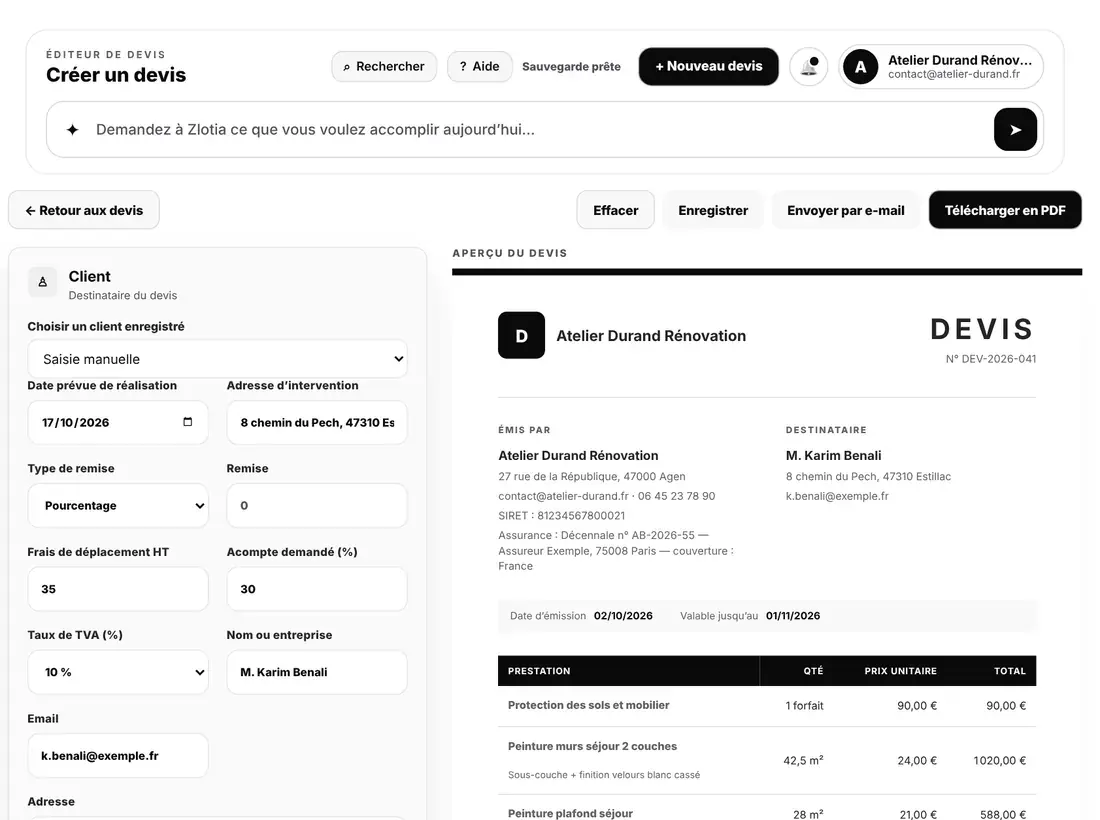Image resolution: width=1100 pixels, height=820 pixels.
Task: Download quote with Télécharger en PDF
Action: pyautogui.click(x=1005, y=210)
